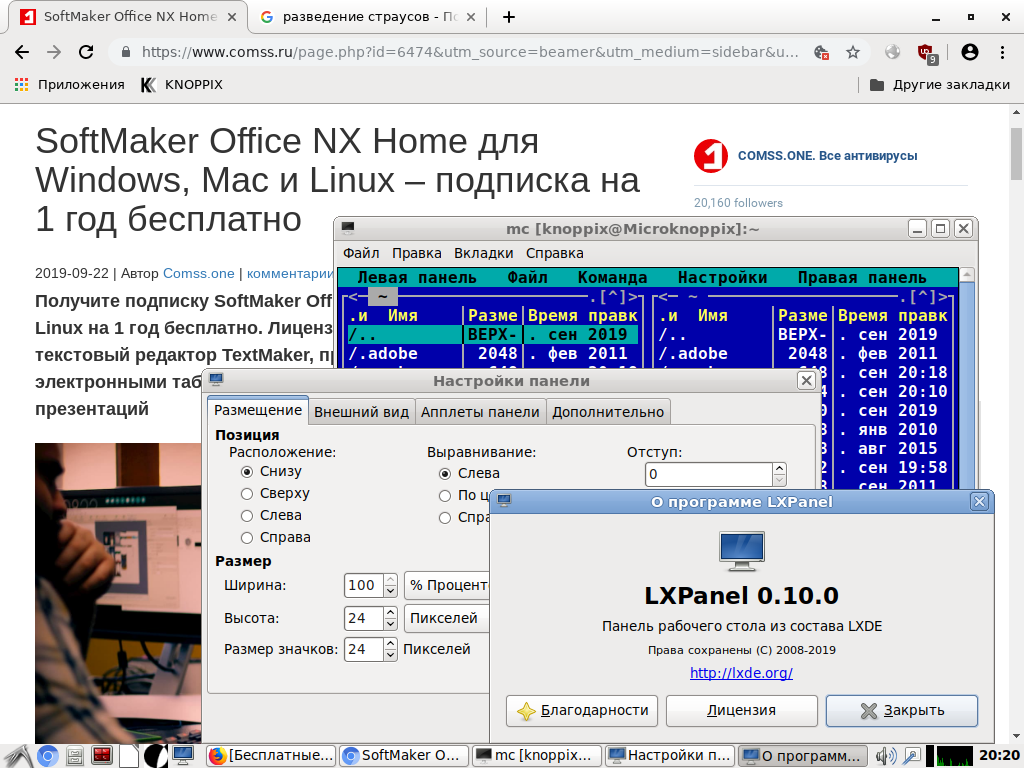This screenshot has height=768, width=1024.
Task: Open the KNOPPIX bookmark
Action: point(182,85)
